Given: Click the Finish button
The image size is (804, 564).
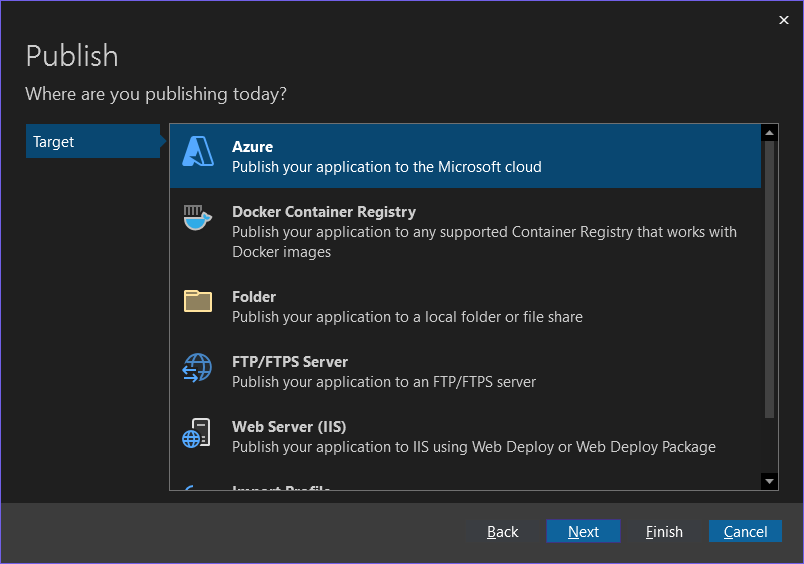Looking at the screenshot, I should pos(664,531).
